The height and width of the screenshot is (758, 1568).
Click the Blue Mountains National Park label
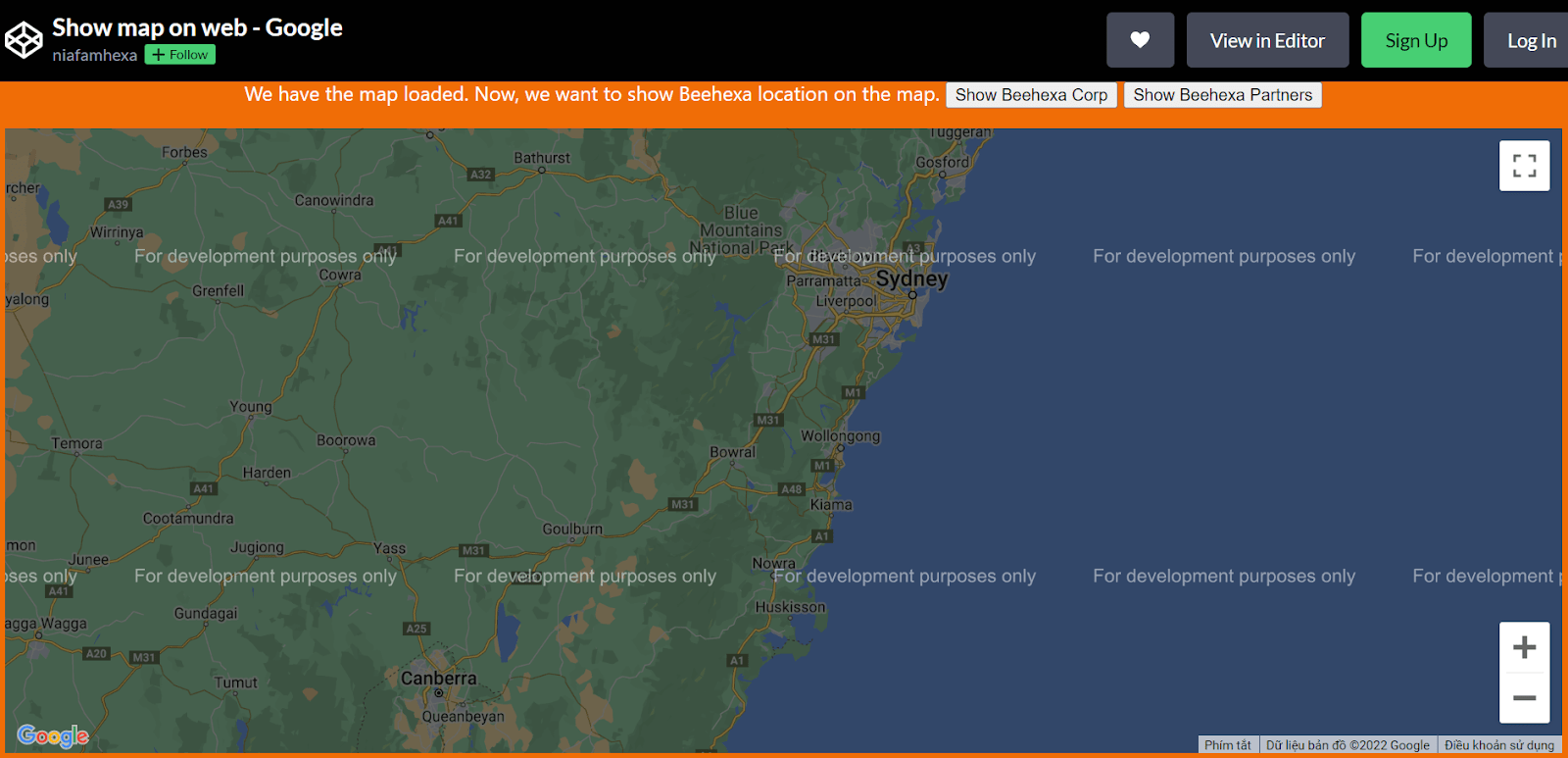coord(741,230)
